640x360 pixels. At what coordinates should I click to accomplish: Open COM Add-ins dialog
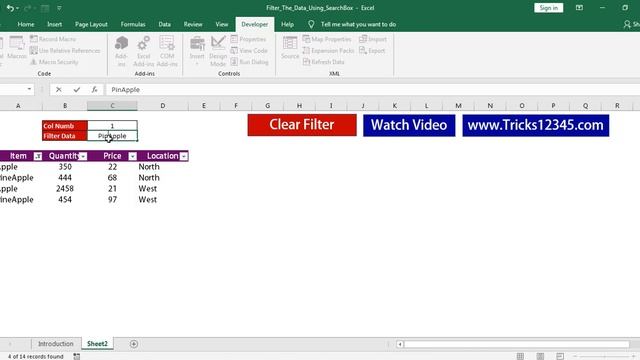[167, 51]
